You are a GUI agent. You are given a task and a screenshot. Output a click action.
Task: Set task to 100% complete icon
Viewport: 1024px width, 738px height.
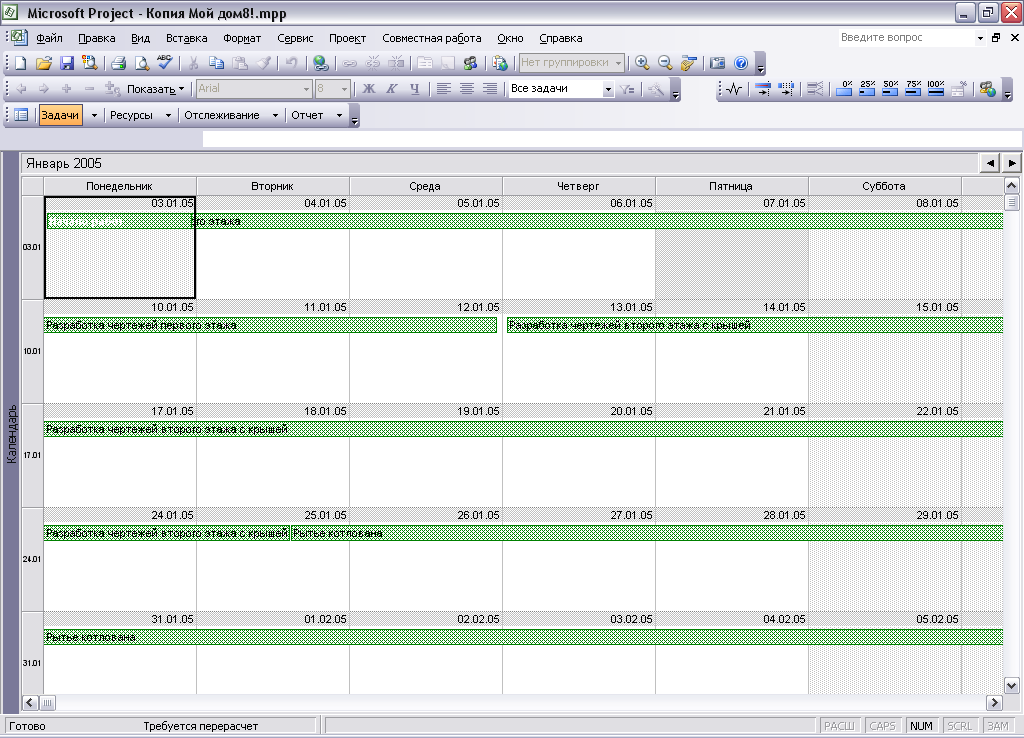[936, 88]
